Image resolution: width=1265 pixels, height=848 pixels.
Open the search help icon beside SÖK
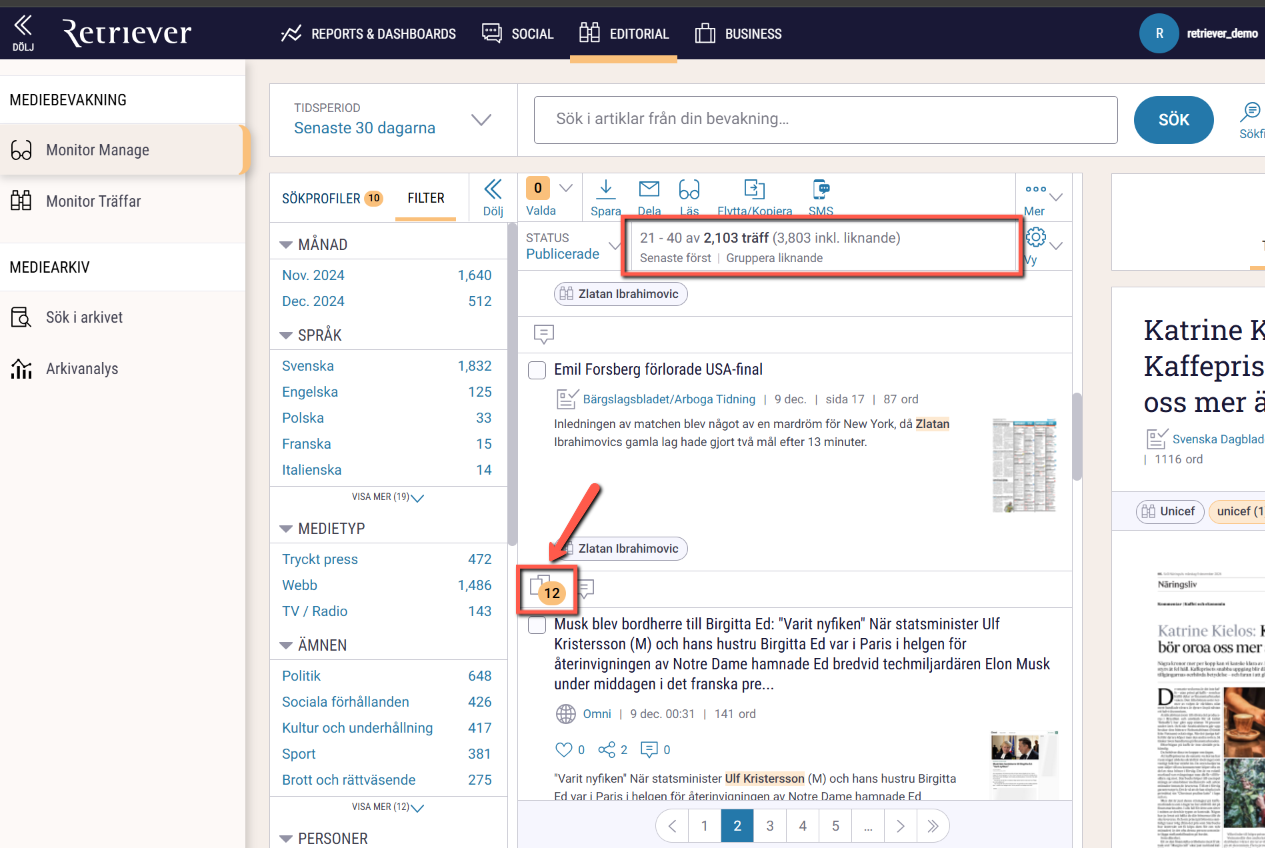tap(1250, 119)
